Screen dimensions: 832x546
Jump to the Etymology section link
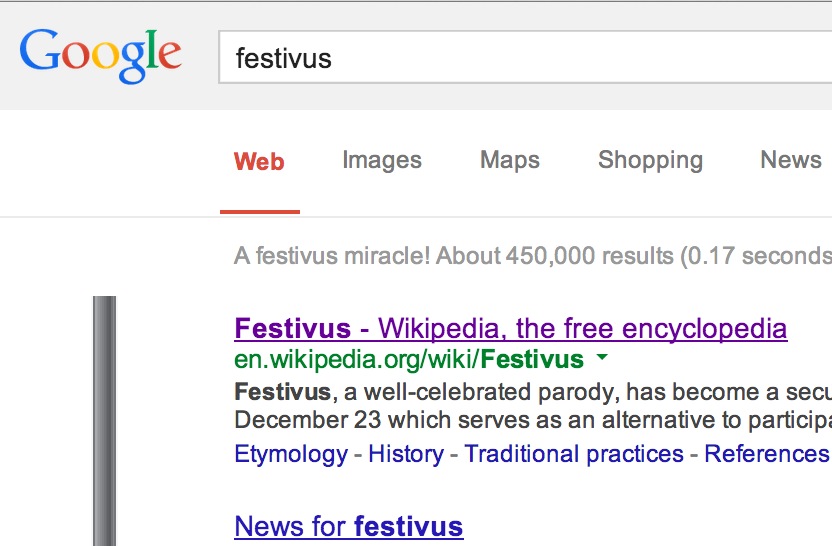point(290,454)
